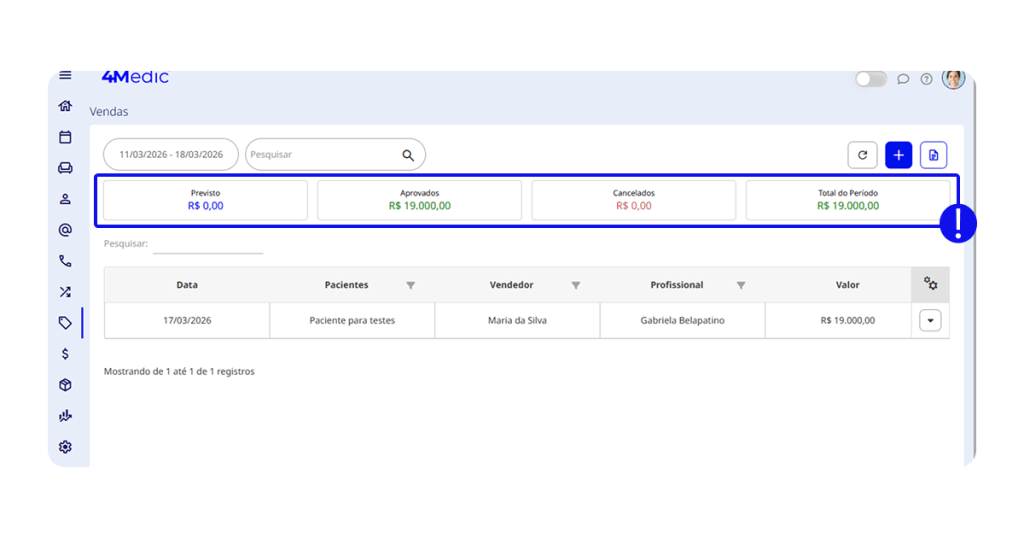
Task: Open the chart reports icon in sidebar
Action: (65, 416)
